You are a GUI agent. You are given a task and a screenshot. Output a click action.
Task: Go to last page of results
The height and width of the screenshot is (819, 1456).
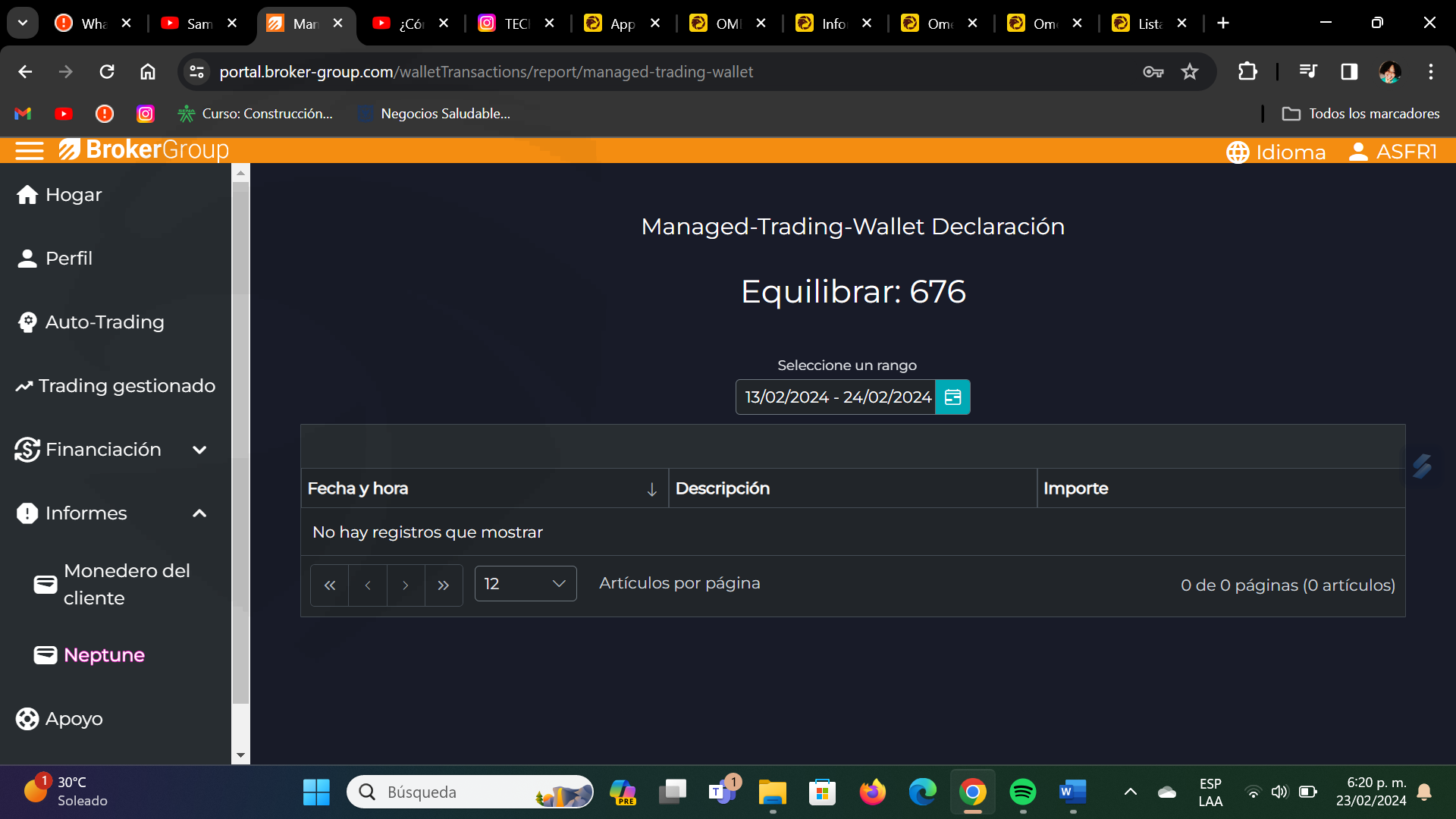coord(444,585)
